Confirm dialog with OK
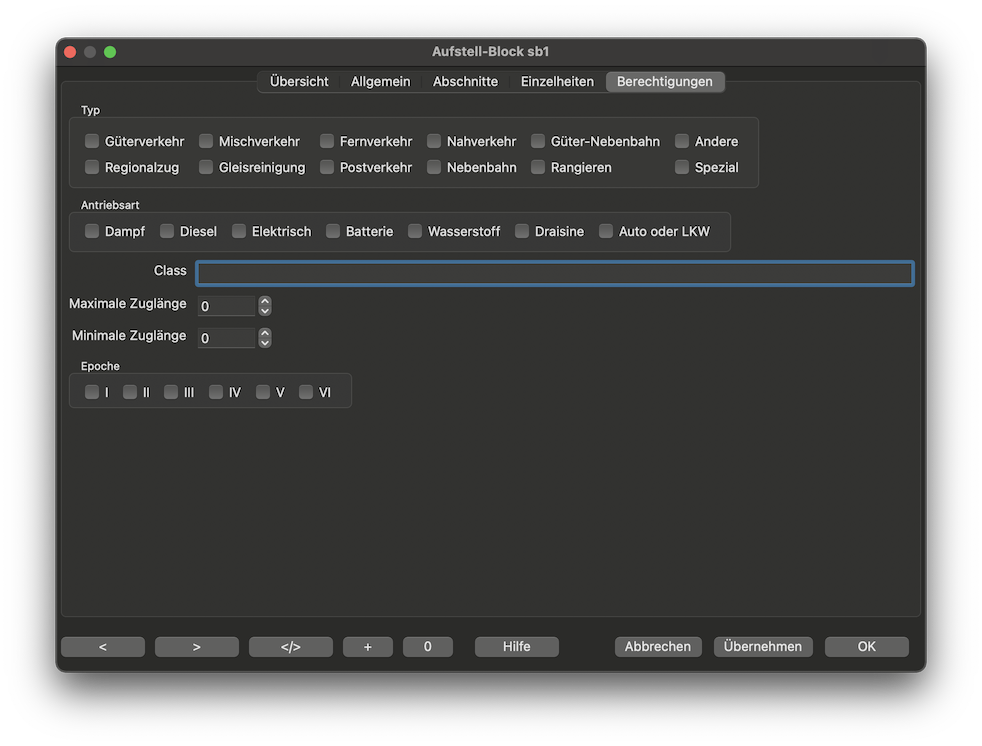 [867, 647]
